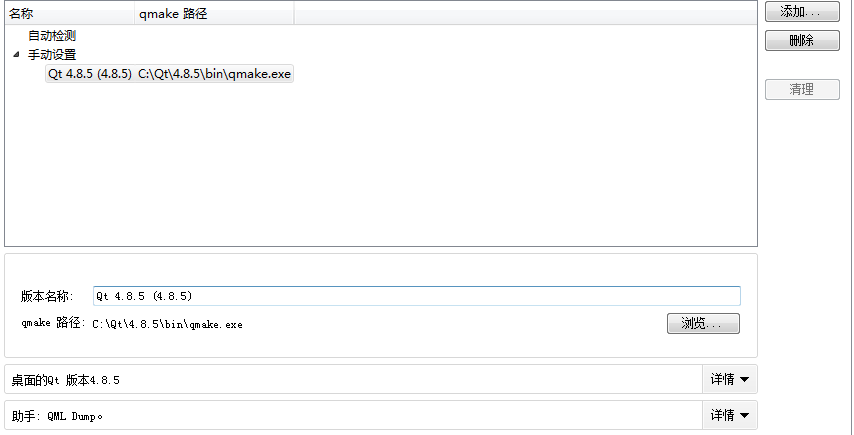Click the qmake path text beside 浏览
854x435 pixels.
point(167,324)
